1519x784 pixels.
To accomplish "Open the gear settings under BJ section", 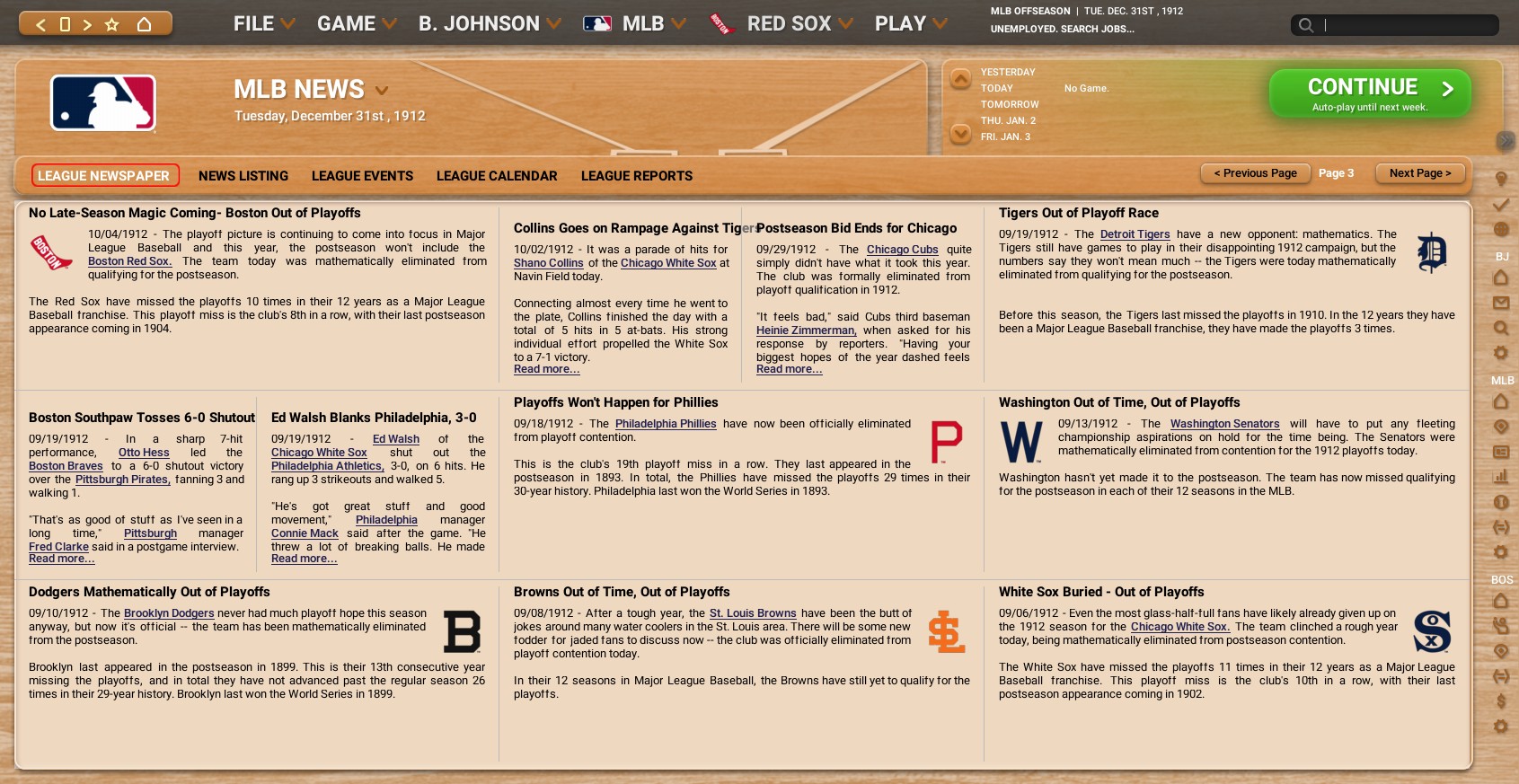I will (x=1501, y=353).
